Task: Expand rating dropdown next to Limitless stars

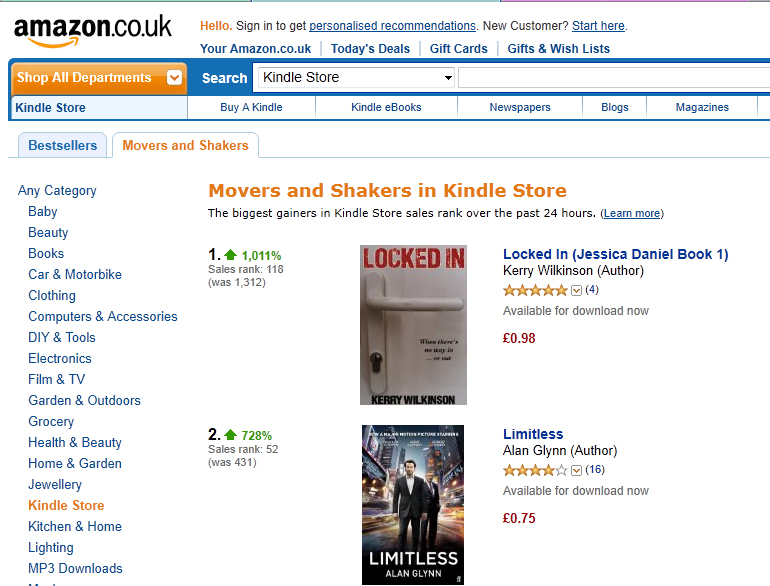Action: pyautogui.click(x=576, y=470)
